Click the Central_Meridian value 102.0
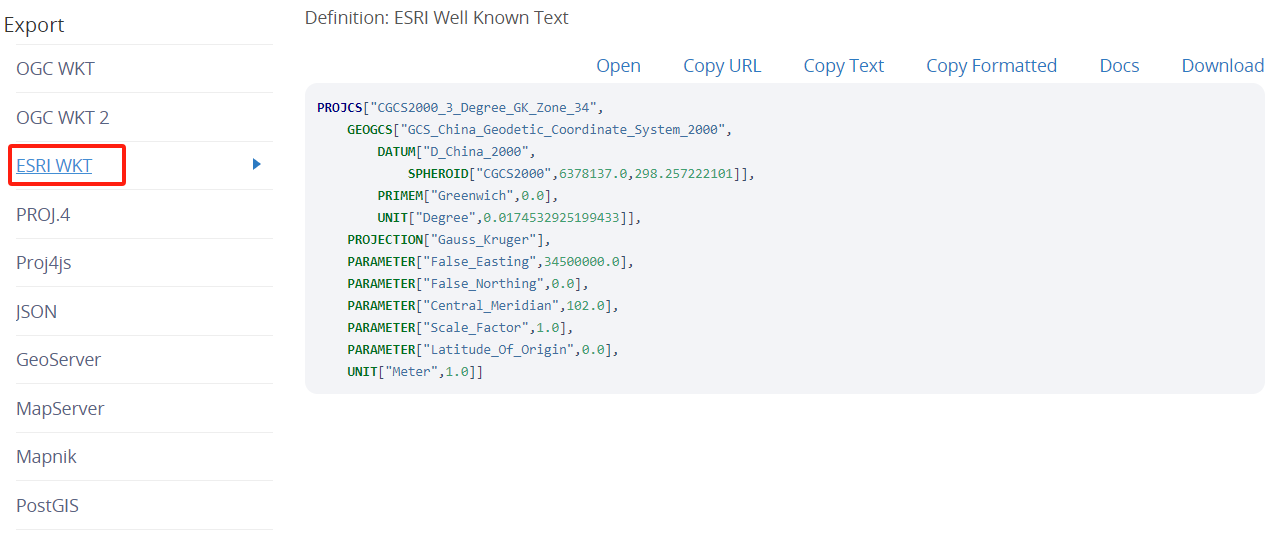The width and height of the screenshot is (1280, 535). coord(585,306)
